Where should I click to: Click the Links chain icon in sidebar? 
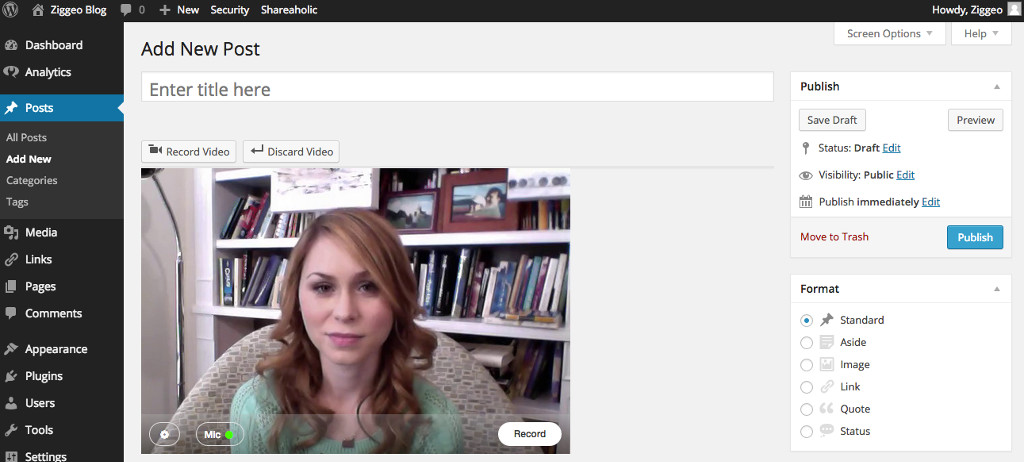10,259
